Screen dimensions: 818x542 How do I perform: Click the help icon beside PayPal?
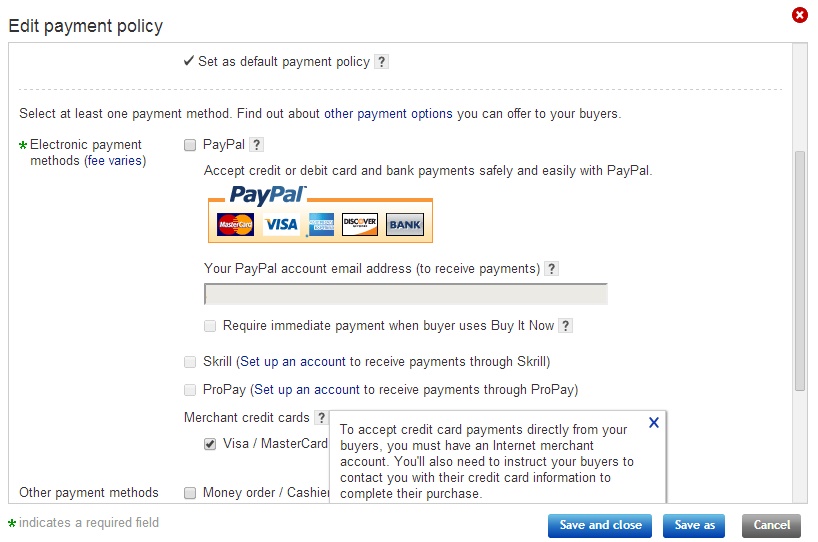click(x=256, y=145)
